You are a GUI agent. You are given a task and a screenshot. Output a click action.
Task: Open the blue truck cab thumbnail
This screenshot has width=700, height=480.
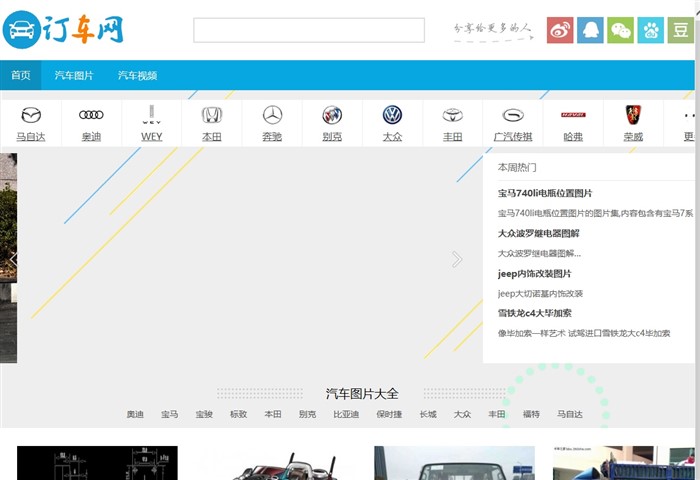[x=454, y=463]
